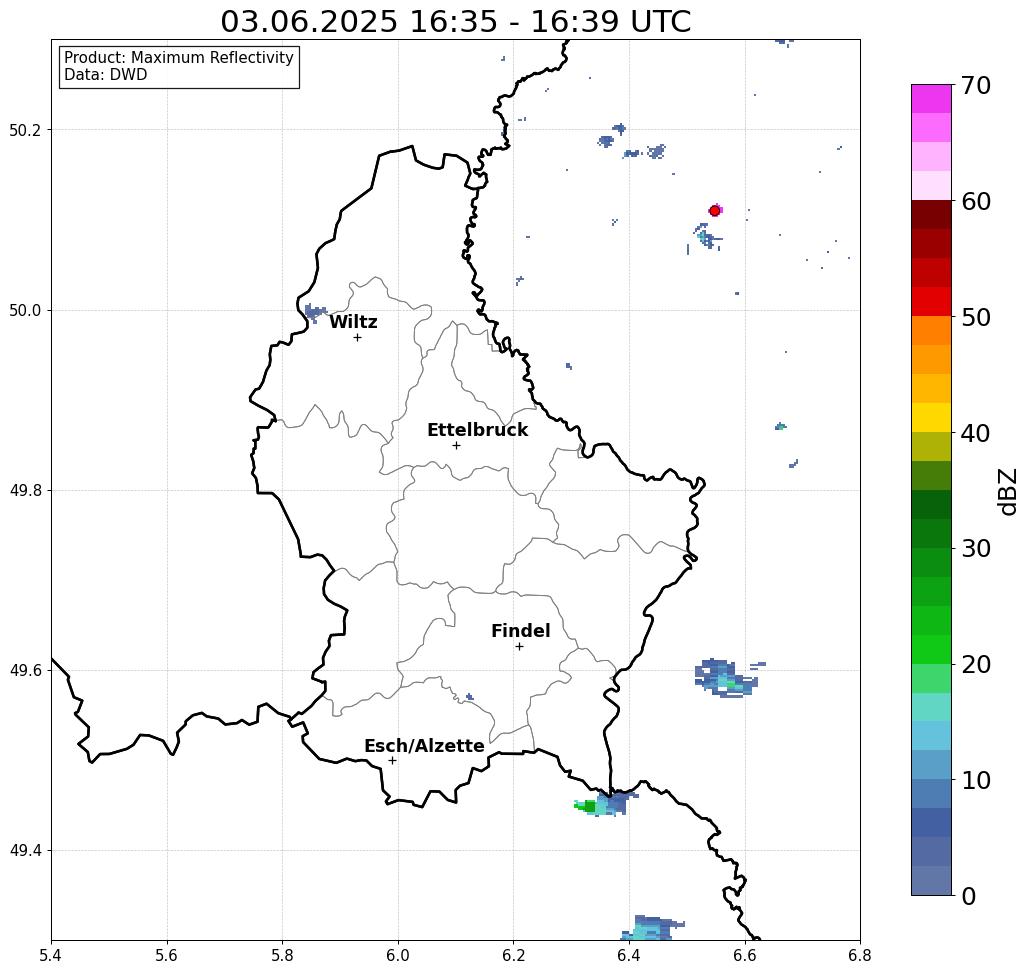Click the longitude tick label 6.0

398,955
